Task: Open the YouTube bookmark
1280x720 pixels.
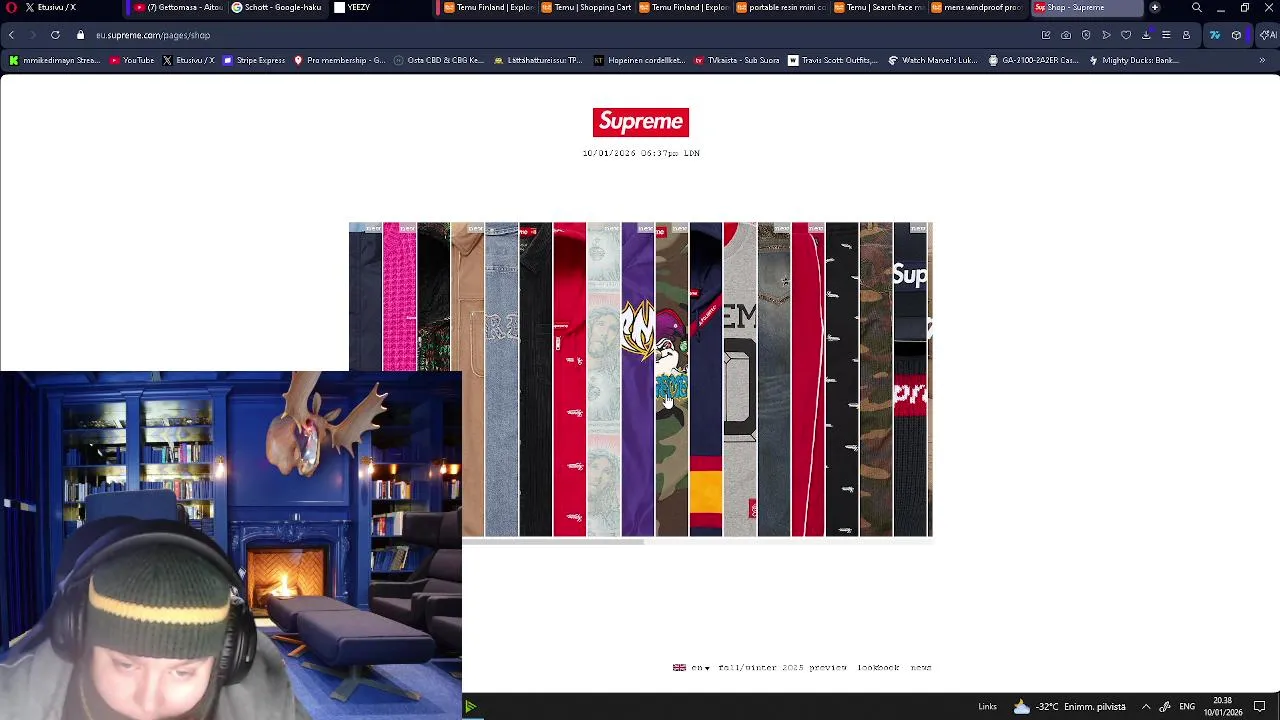Action: coord(132,60)
